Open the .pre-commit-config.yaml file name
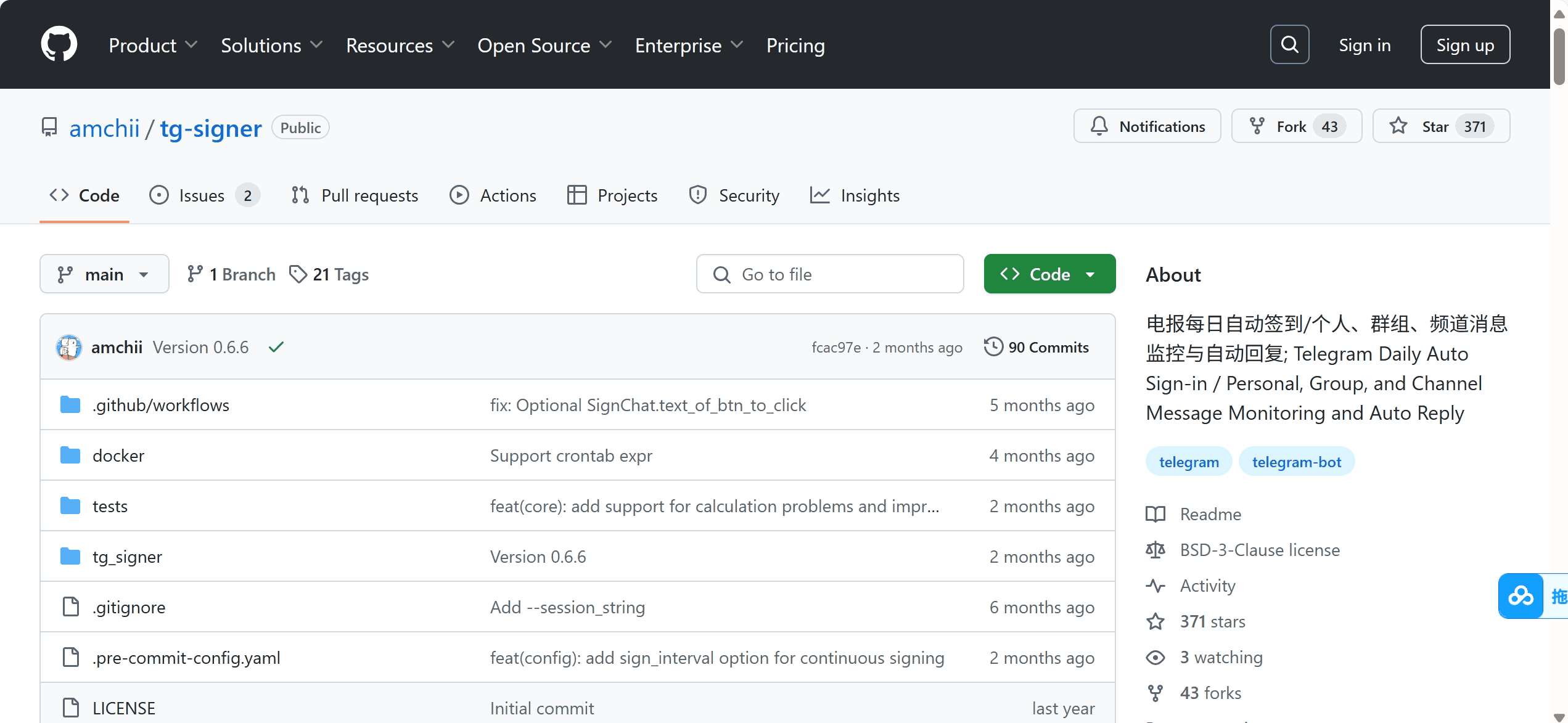Viewport: 1568px width, 723px height. [186, 658]
